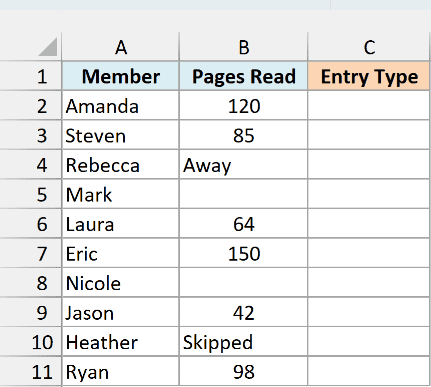The image size is (431, 387).
Task: Select the cell containing 'Mark'
Action: [121, 194]
